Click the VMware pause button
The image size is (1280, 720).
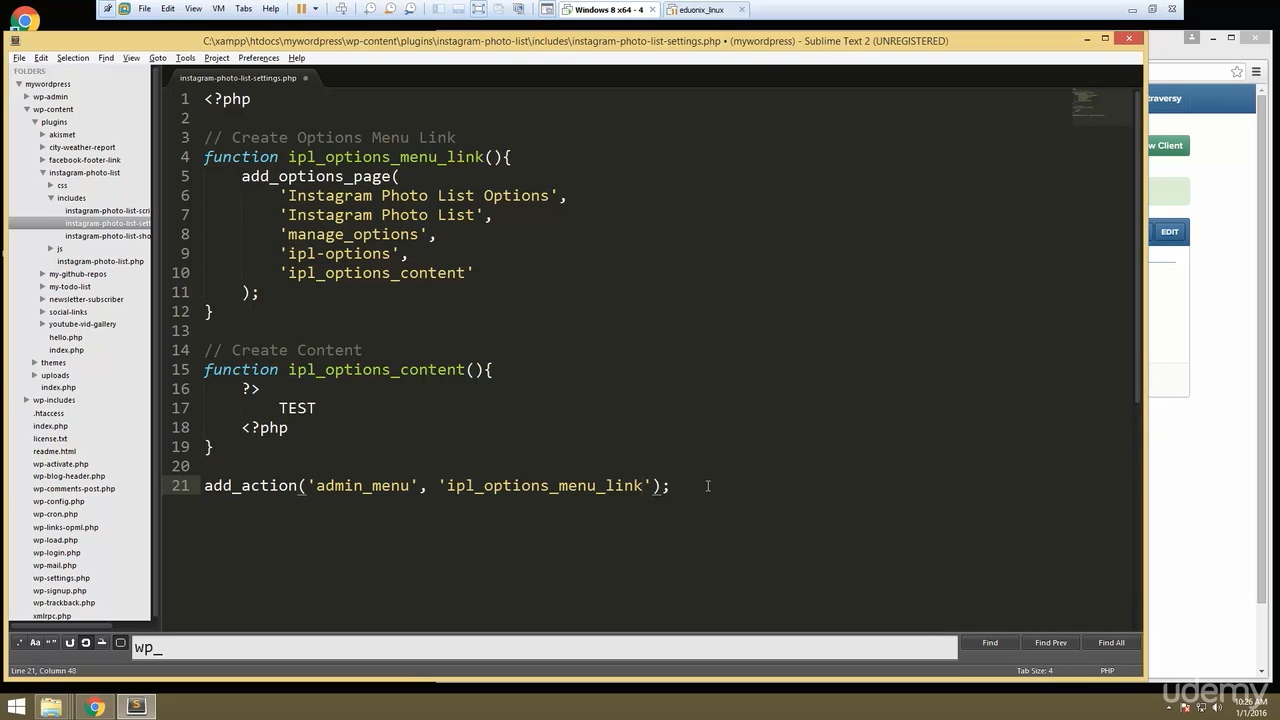pos(301,9)
